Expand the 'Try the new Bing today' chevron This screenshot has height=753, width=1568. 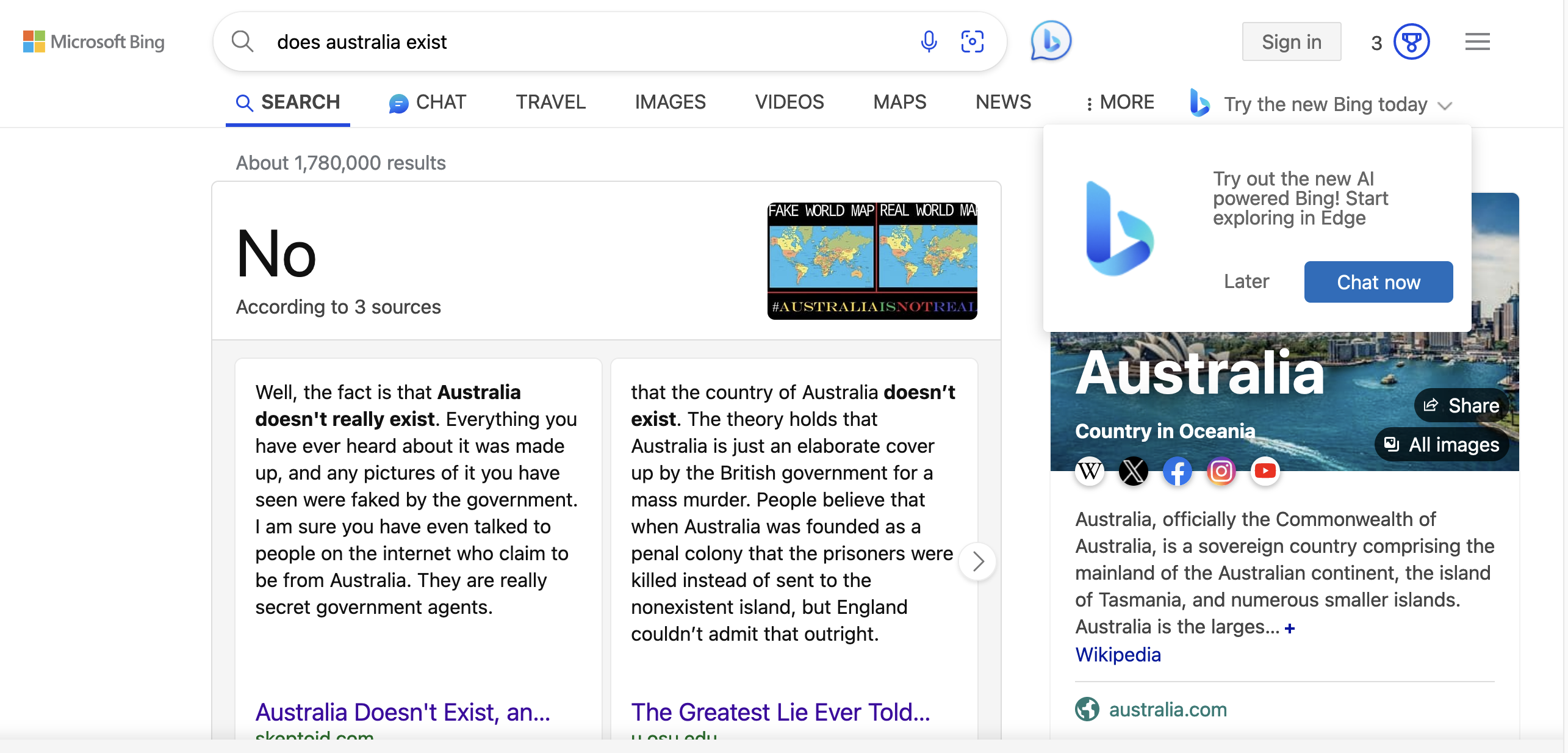(1444, 106)
